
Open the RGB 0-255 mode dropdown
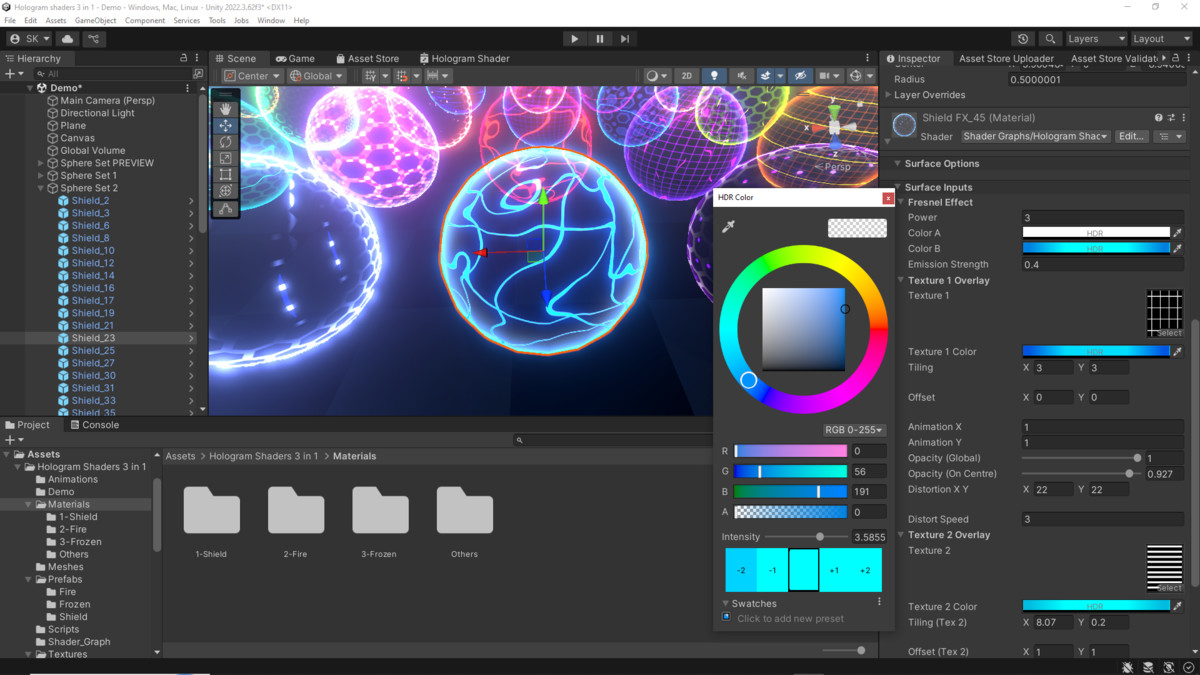tap(854, 430)
